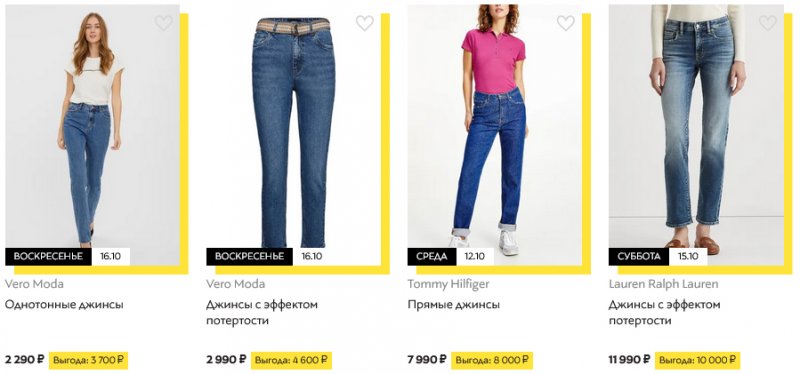This screenshot has width=800, height=374.
Task: Select the Выгода: 10 000 ₽ label
Action: pyautogui.click(x=697, y=360)
